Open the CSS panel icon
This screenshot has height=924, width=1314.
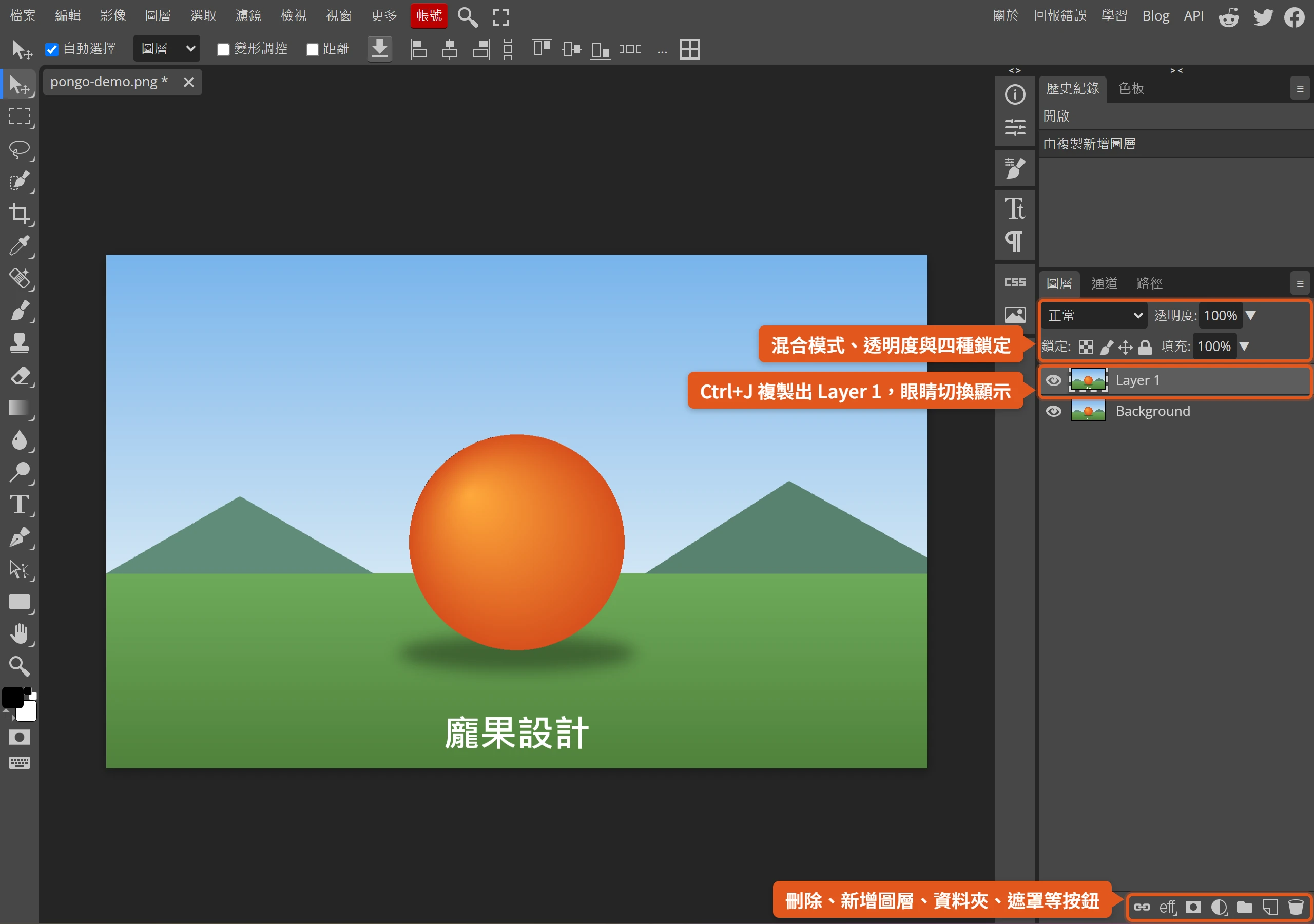coord(1015,283)
